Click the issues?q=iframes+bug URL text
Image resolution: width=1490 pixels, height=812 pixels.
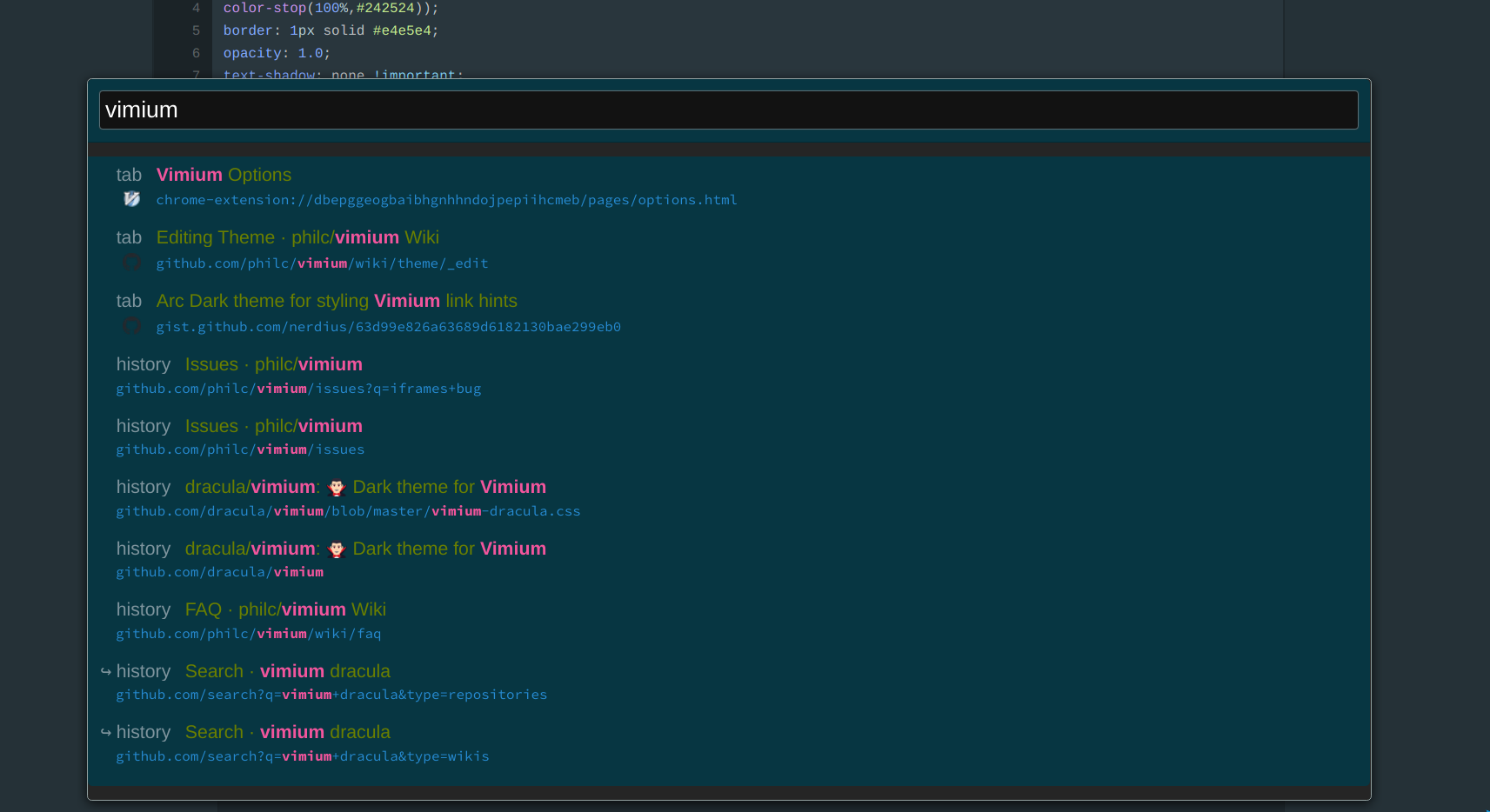tap(298, 389)
